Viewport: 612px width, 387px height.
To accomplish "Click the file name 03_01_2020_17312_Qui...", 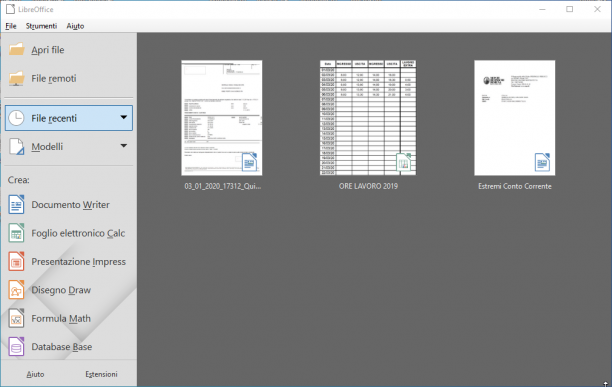I will click(222, 186).
